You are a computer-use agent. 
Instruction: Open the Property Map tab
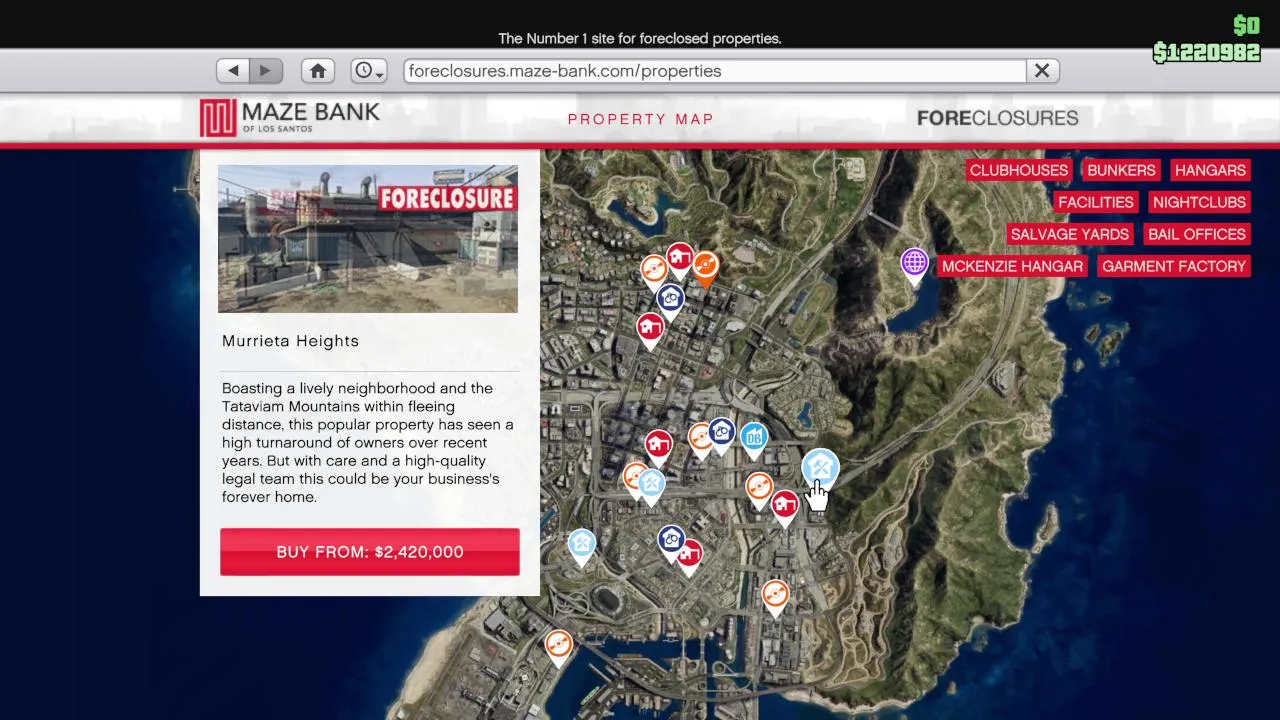[641, 119]
